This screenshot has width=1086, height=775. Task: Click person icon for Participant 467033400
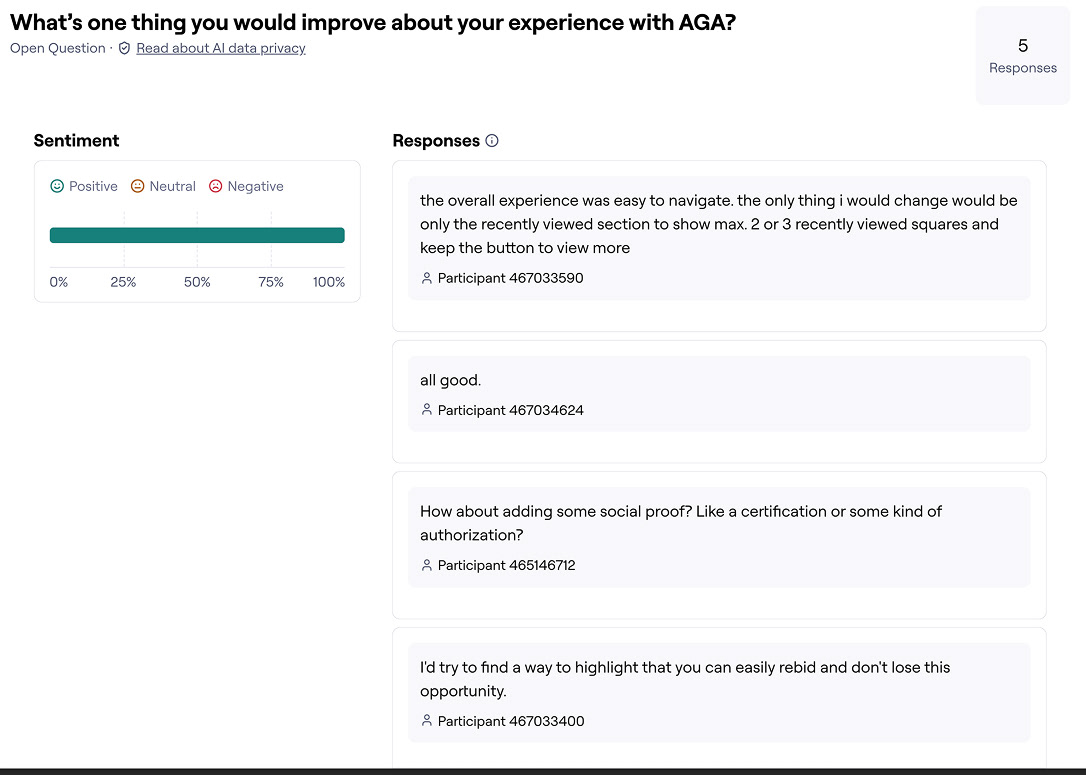coord(427,721)
